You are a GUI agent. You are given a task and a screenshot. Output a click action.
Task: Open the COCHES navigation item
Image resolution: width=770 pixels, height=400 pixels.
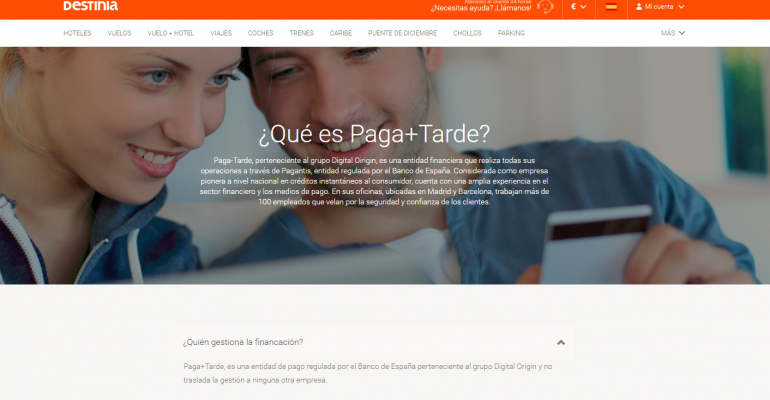[x=260, y=33]
